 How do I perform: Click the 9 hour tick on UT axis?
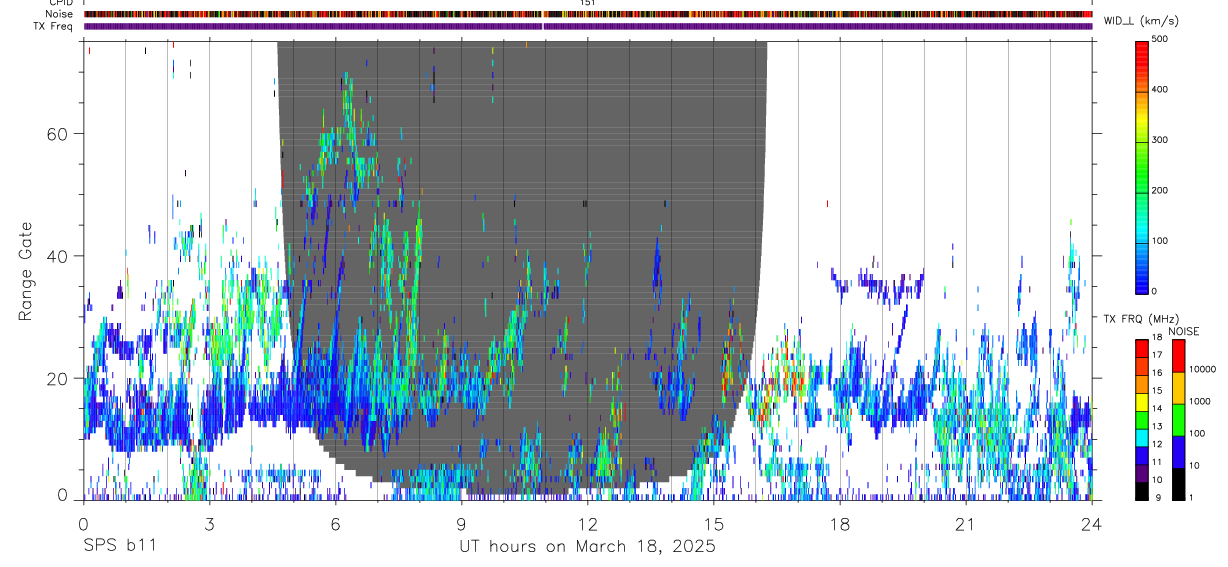(461, 524)
